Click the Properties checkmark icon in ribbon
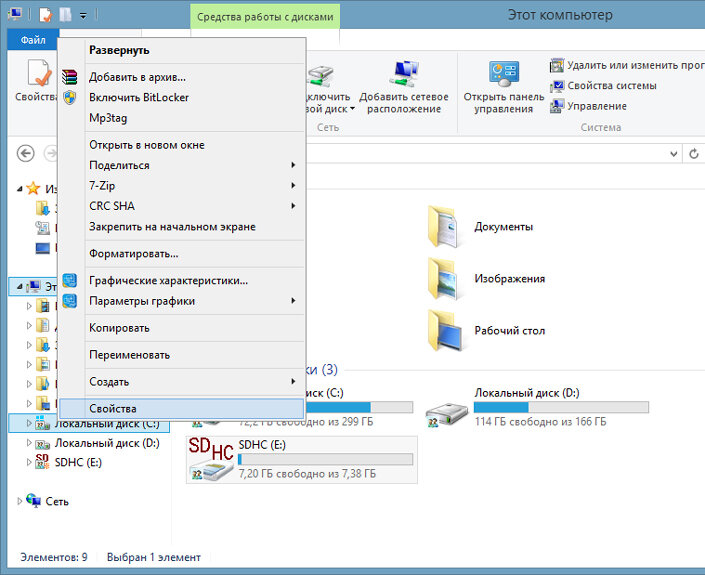705x575 pixels. (x=39, y=72)
